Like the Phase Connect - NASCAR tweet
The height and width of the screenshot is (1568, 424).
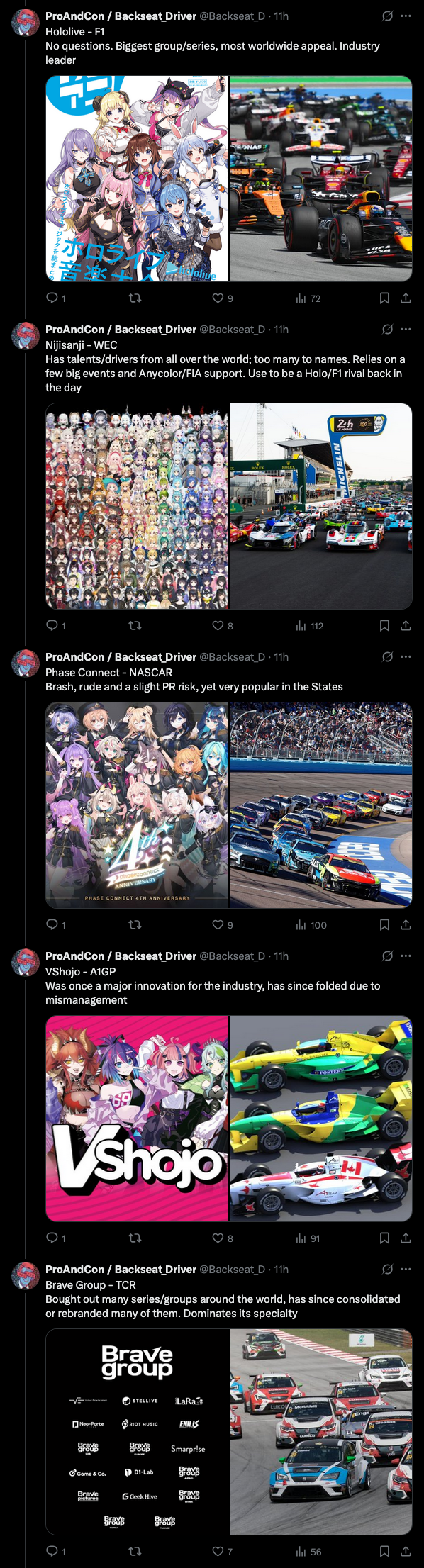pyautogui.click(x=218, y=925)
